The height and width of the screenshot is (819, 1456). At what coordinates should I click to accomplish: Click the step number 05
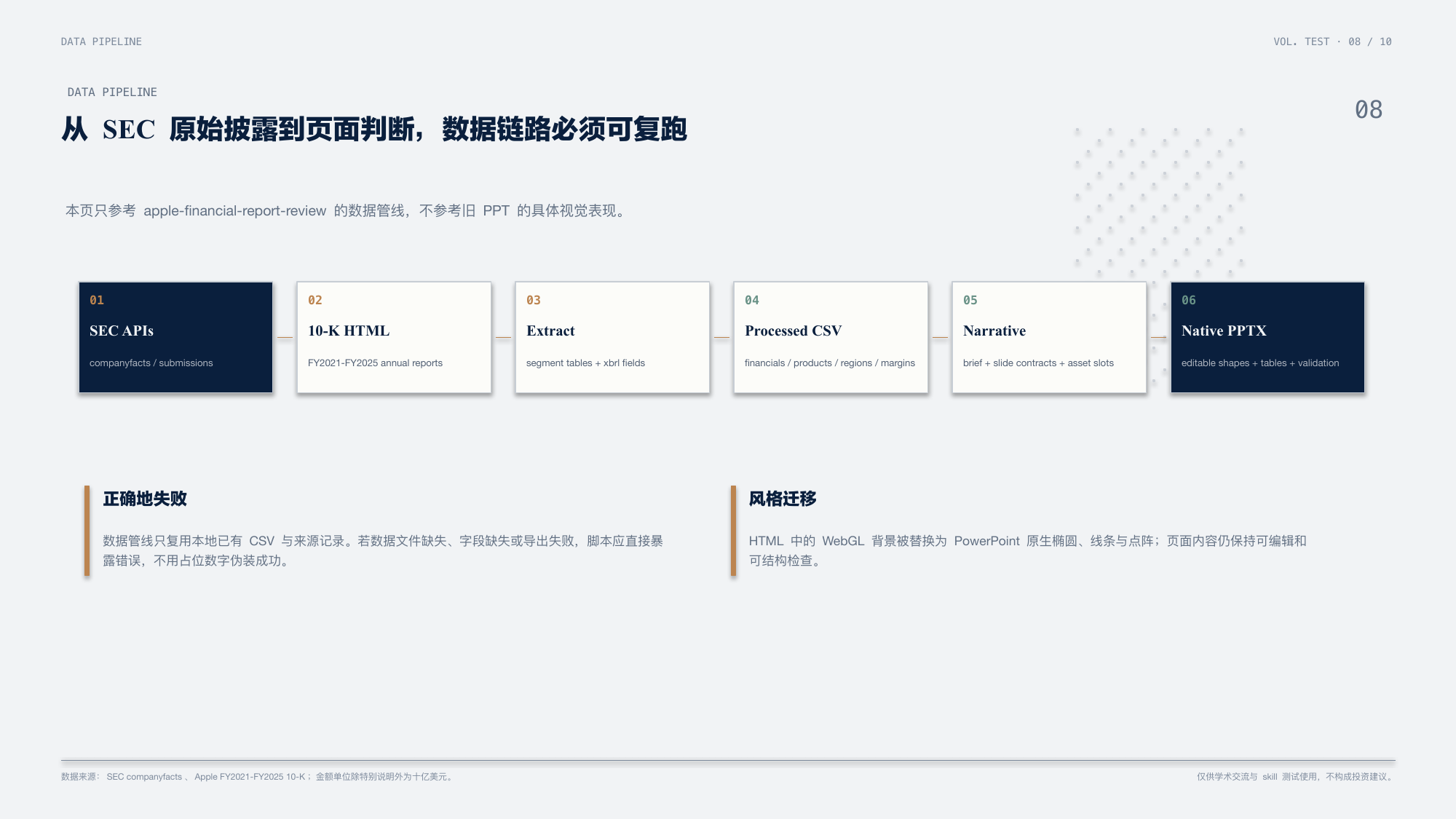click(x=970, y=300)
